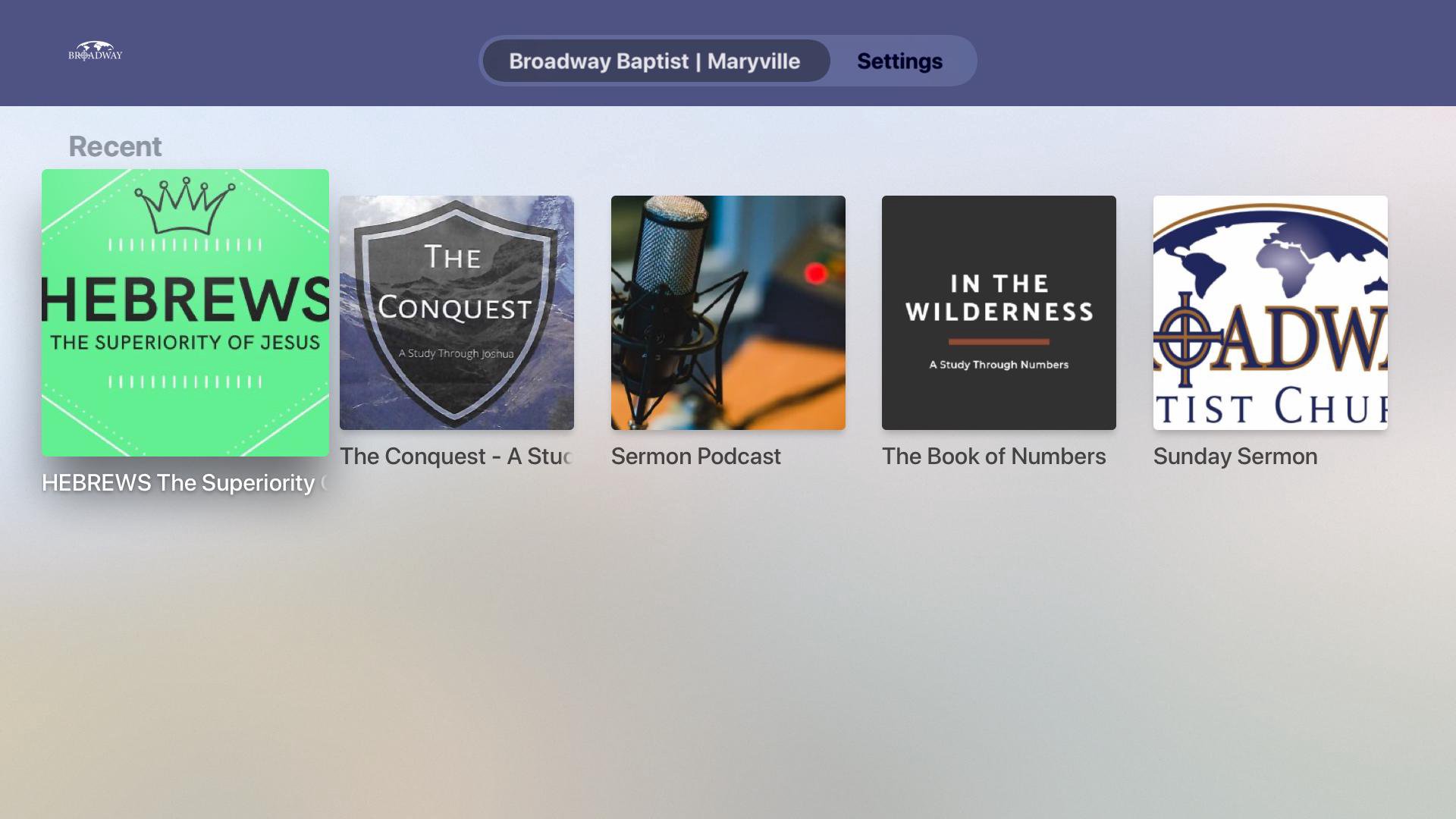Switch to the Settings tab
The image size is (1456, 819).
(899, 61)
